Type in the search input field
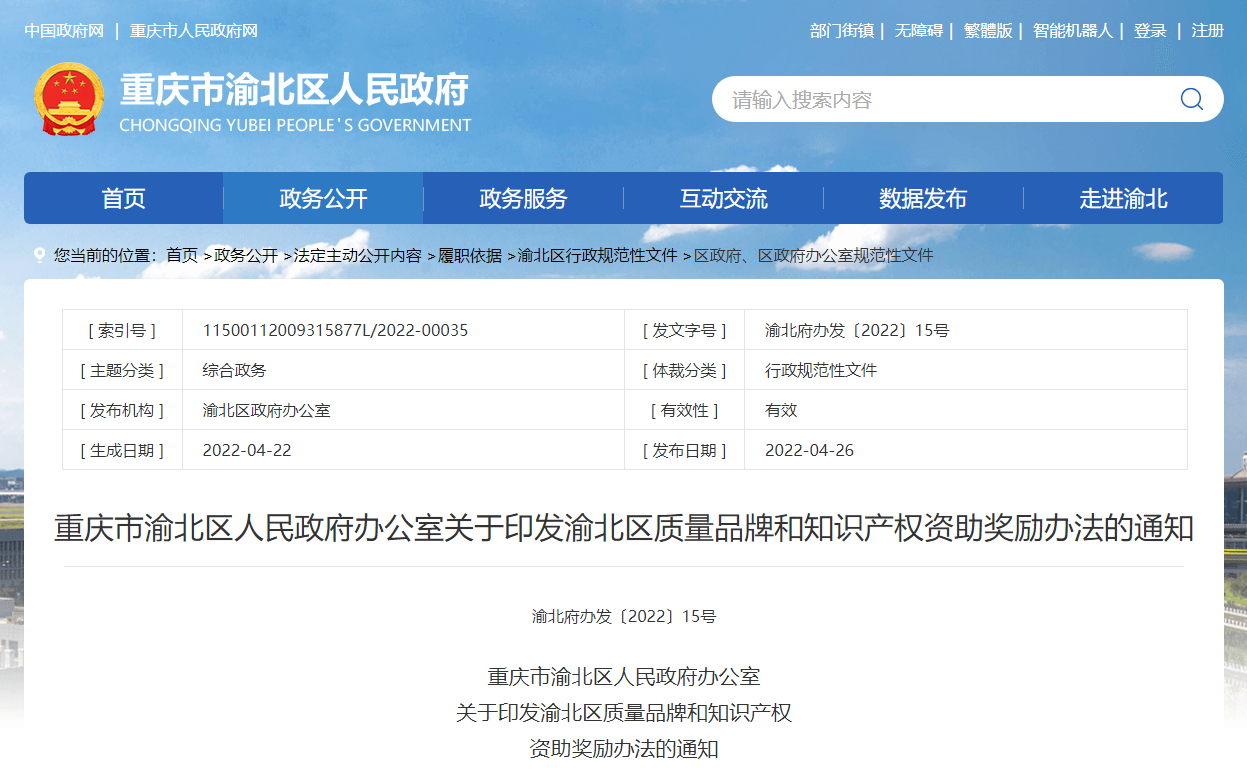The height and width of the screenshot is (777, 1247). click(x=940, y=100)
